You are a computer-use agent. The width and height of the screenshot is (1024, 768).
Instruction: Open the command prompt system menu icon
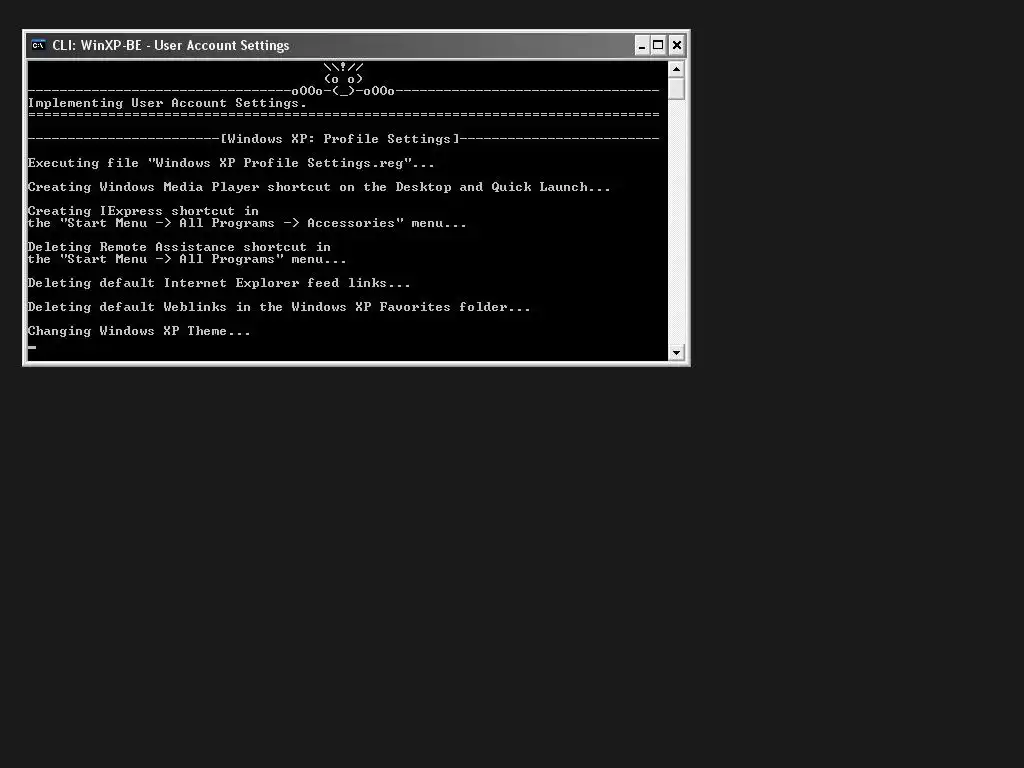(39, 45)
